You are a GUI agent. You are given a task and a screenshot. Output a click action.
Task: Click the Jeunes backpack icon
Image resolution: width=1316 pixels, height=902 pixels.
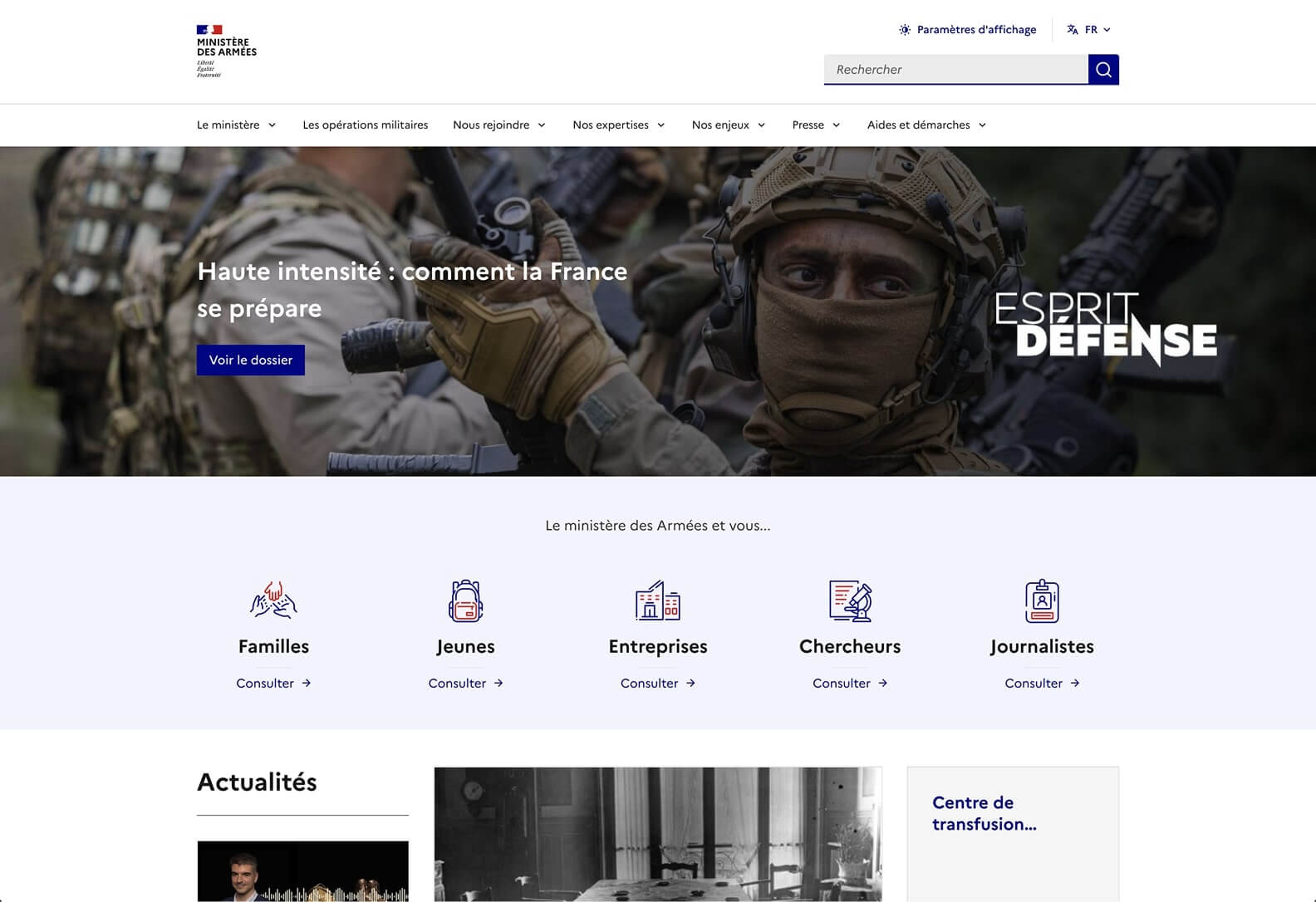[465, 601]
